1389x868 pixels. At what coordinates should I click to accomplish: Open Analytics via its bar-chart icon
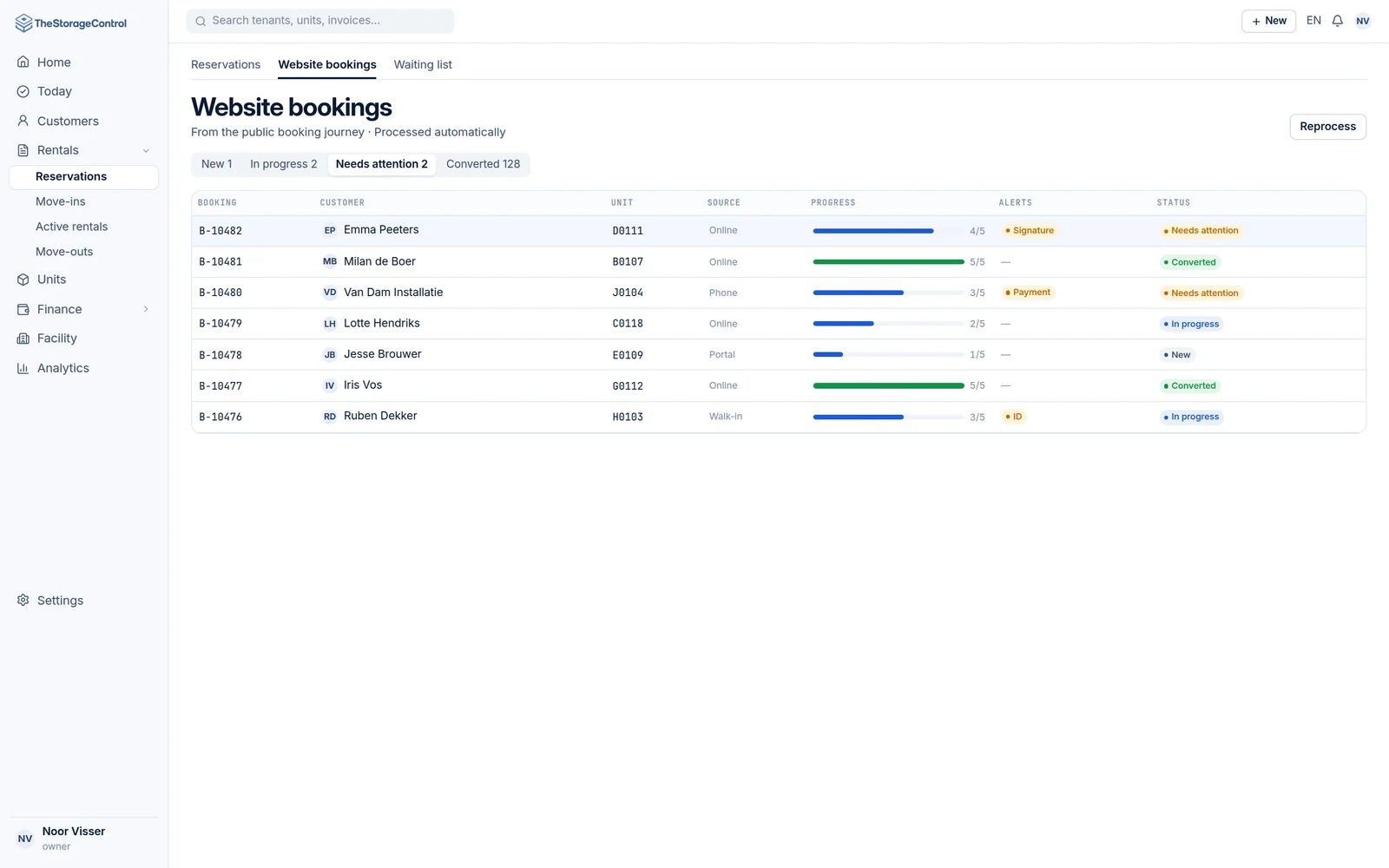click(23, 368)
